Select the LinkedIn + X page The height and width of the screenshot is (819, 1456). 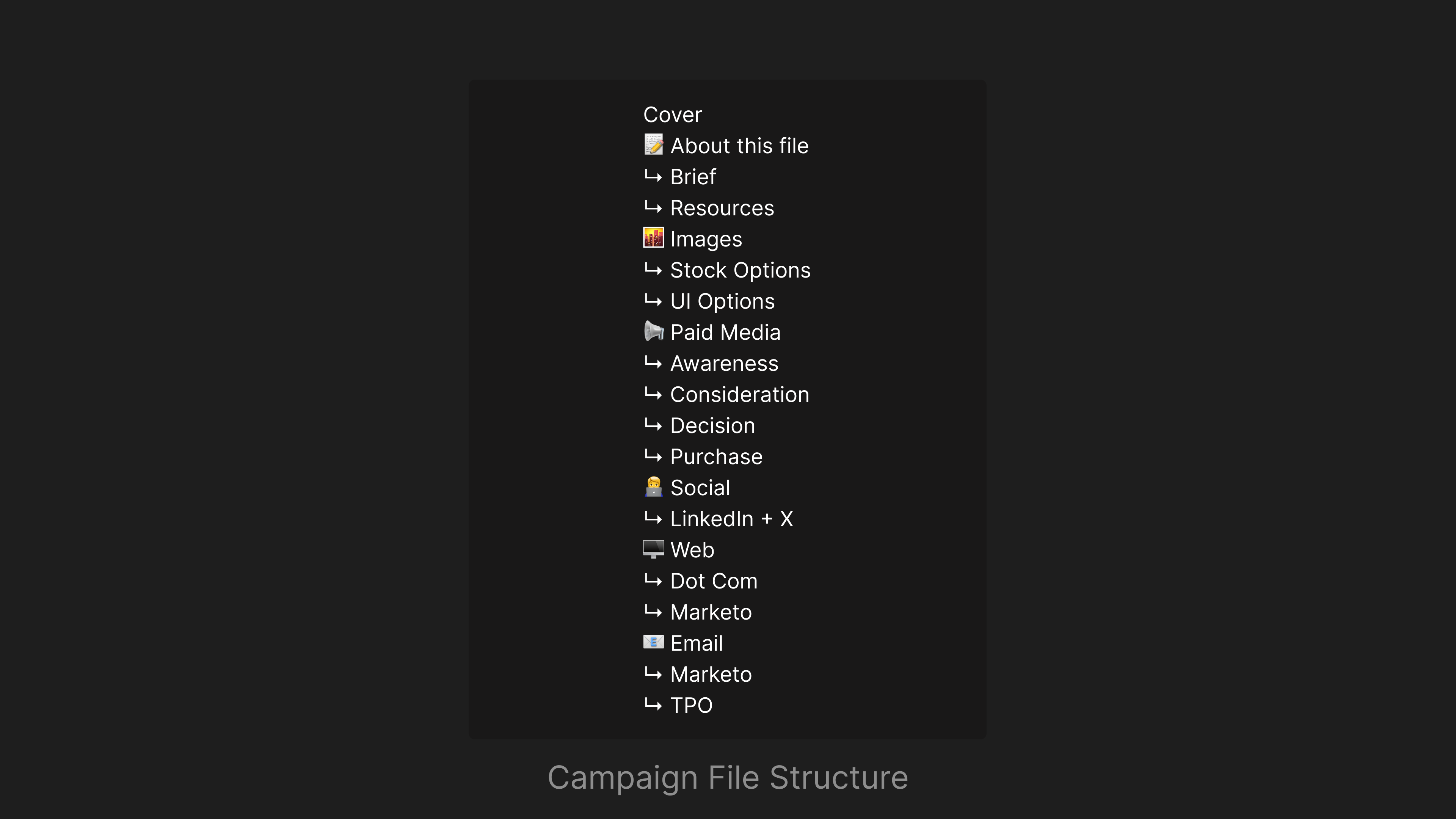point(731,519)
